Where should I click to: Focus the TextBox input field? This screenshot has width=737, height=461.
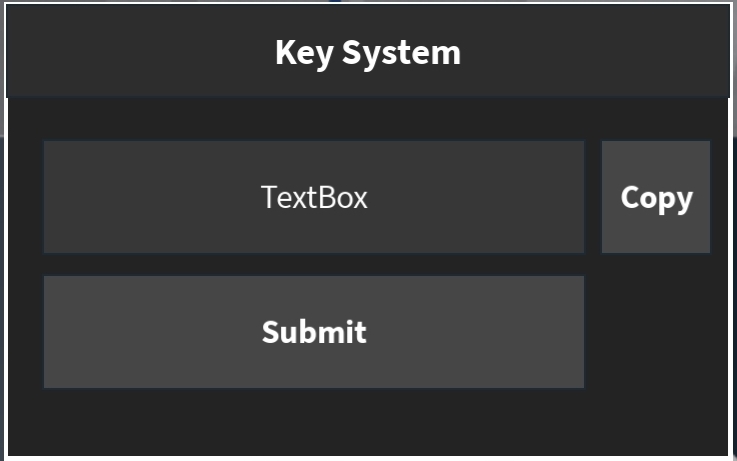pos(314,197)
